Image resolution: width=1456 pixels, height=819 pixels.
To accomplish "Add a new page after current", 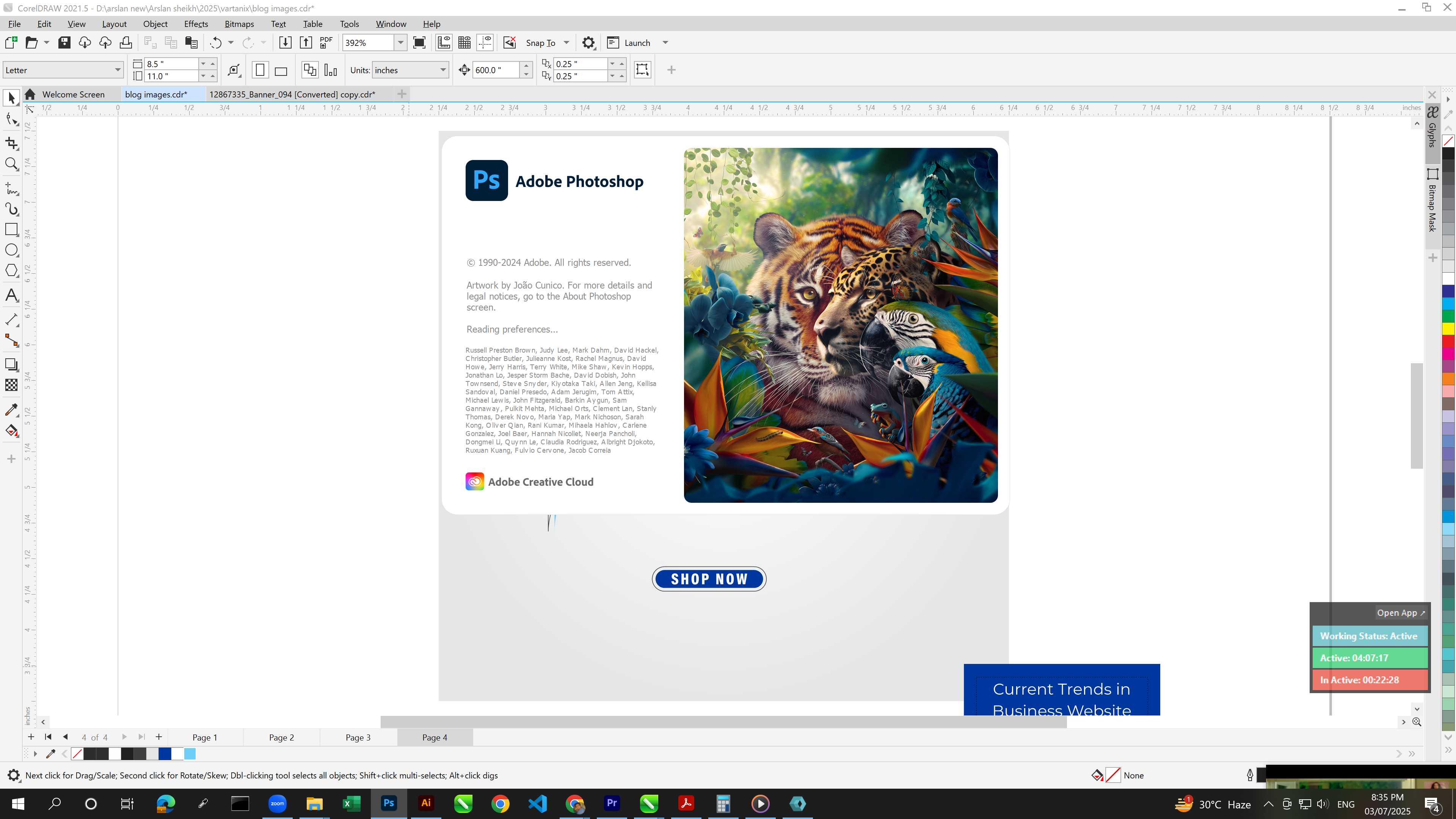I will tap(159, 736).
